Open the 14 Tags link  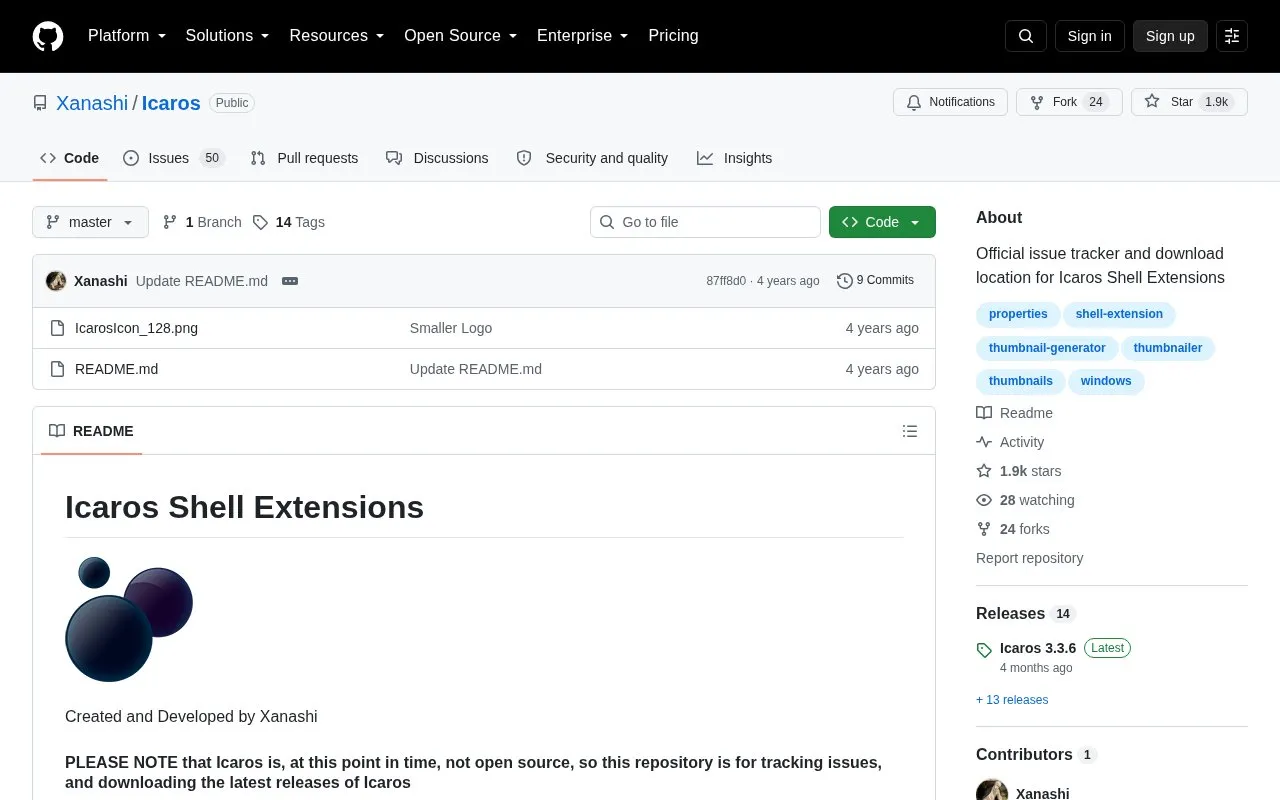(x=288, y=222)
